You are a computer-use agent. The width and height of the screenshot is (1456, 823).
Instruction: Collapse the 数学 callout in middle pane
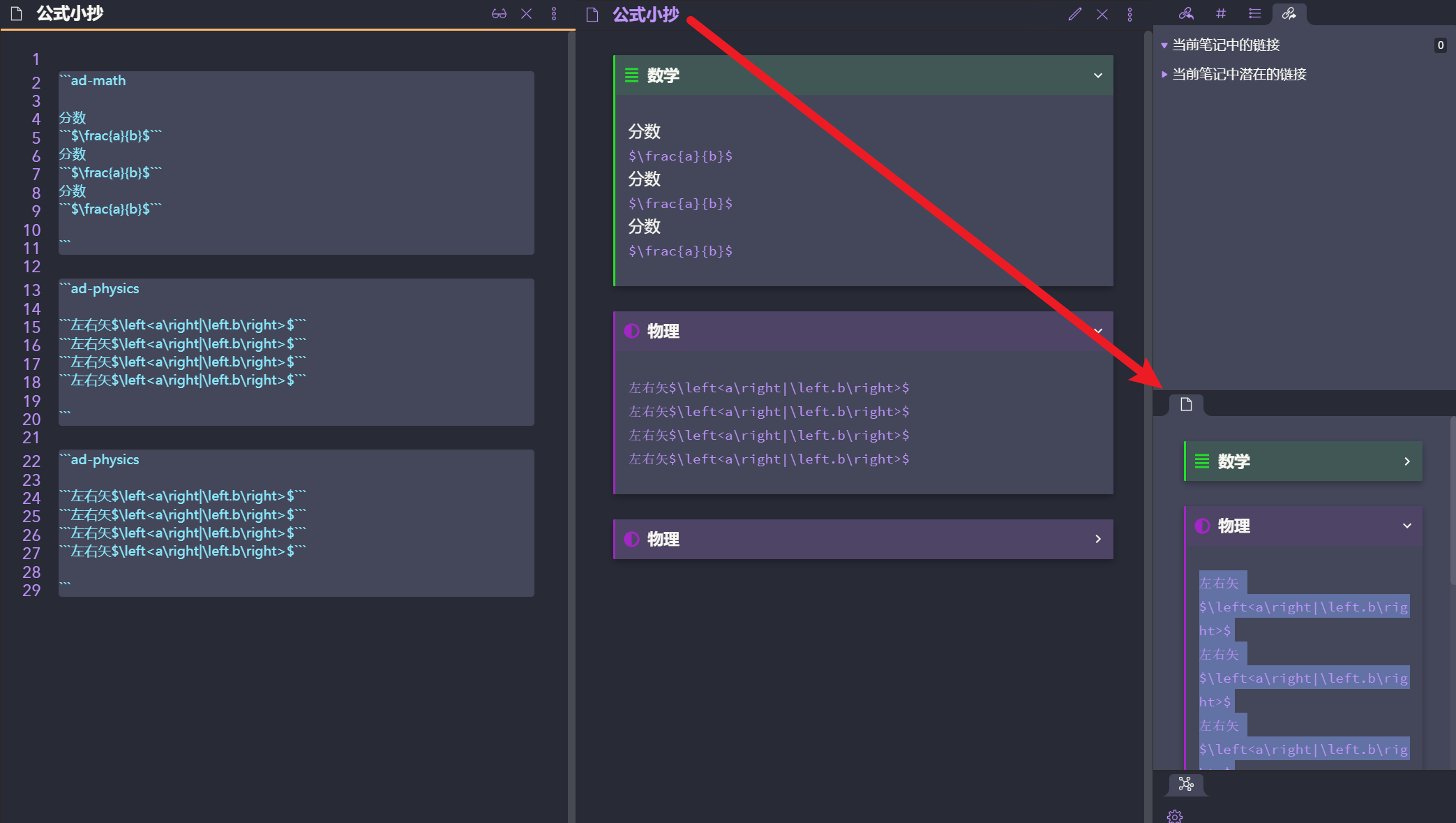coord(1098,75)
